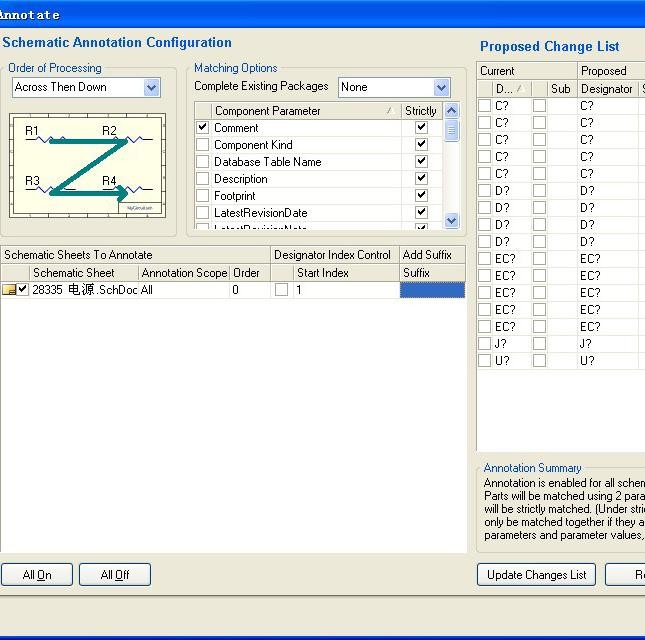This screenshot has width=645, height=640.
Task: Click the Z-pattern processing order preview image
Action: pyautogui.click(x=87, y=165)
